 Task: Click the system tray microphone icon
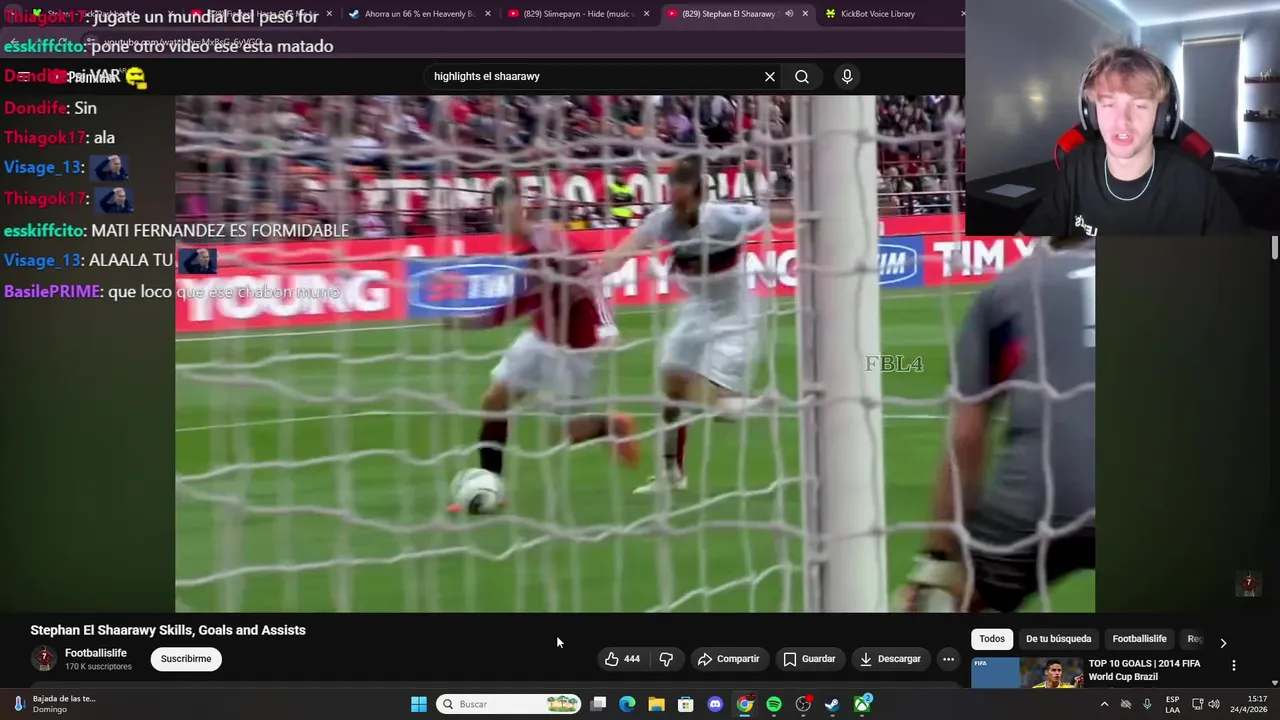(x=1147, y=704)
